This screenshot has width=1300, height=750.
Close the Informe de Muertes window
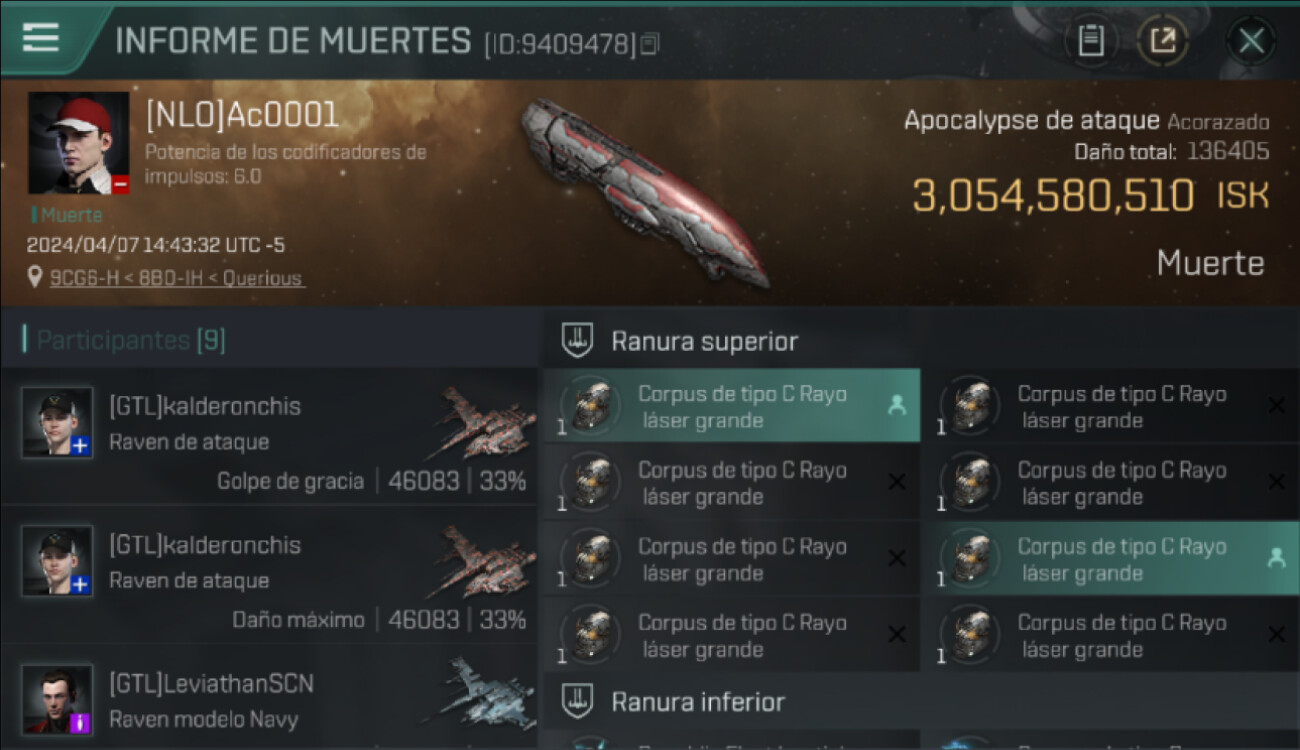[1251, 42]
